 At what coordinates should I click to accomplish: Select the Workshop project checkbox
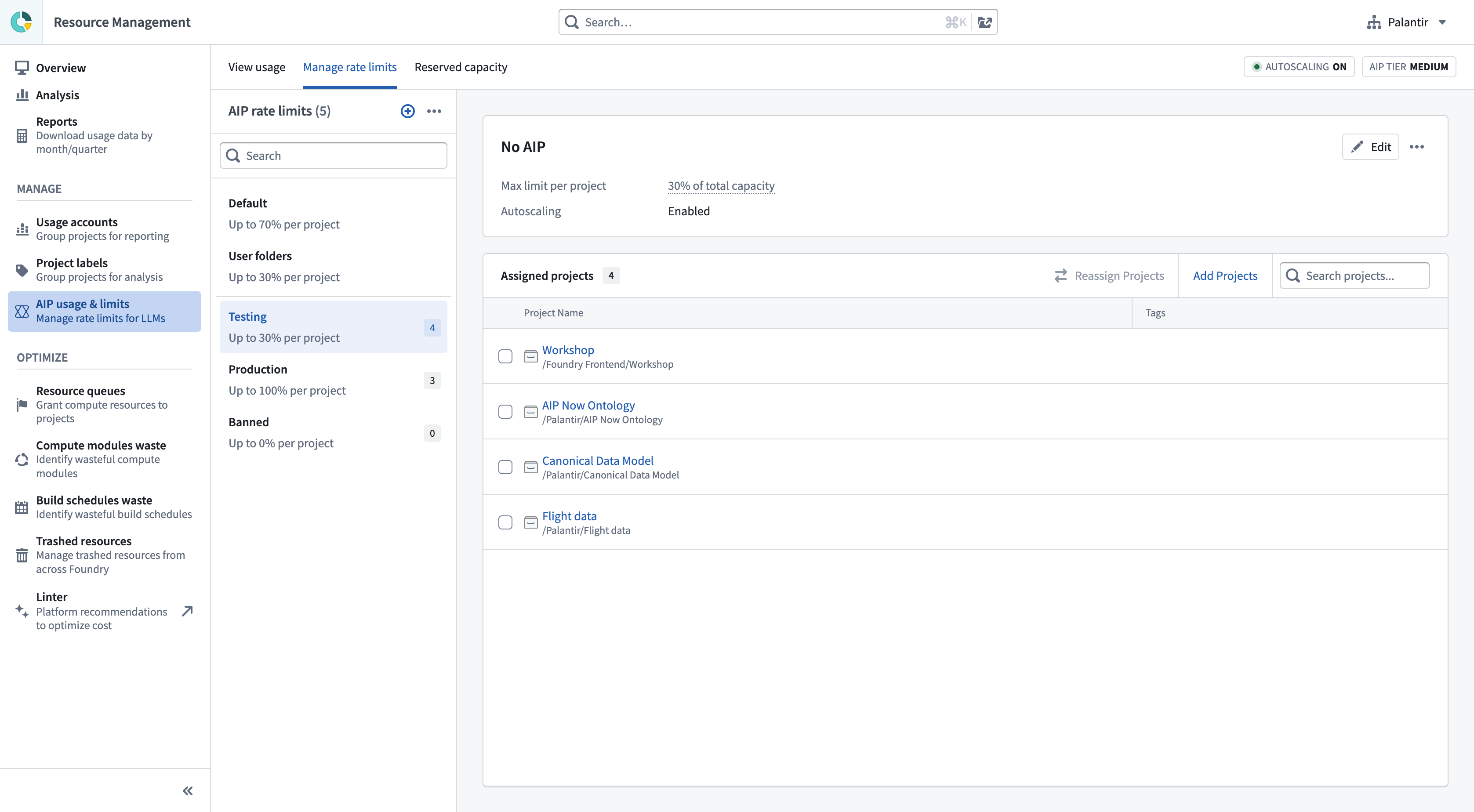click(x=505, y=356)
